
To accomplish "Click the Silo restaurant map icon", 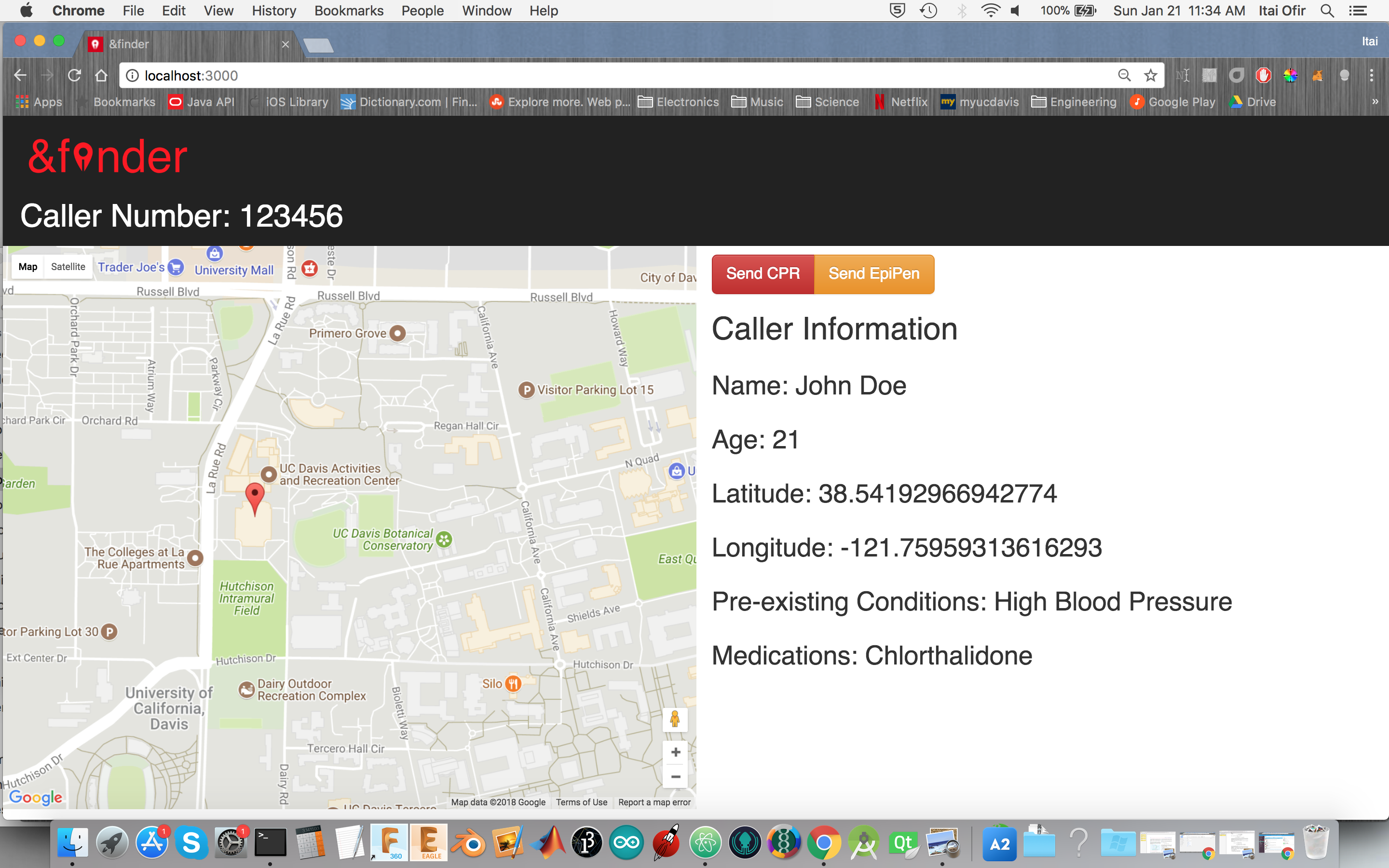I will 513,683.
